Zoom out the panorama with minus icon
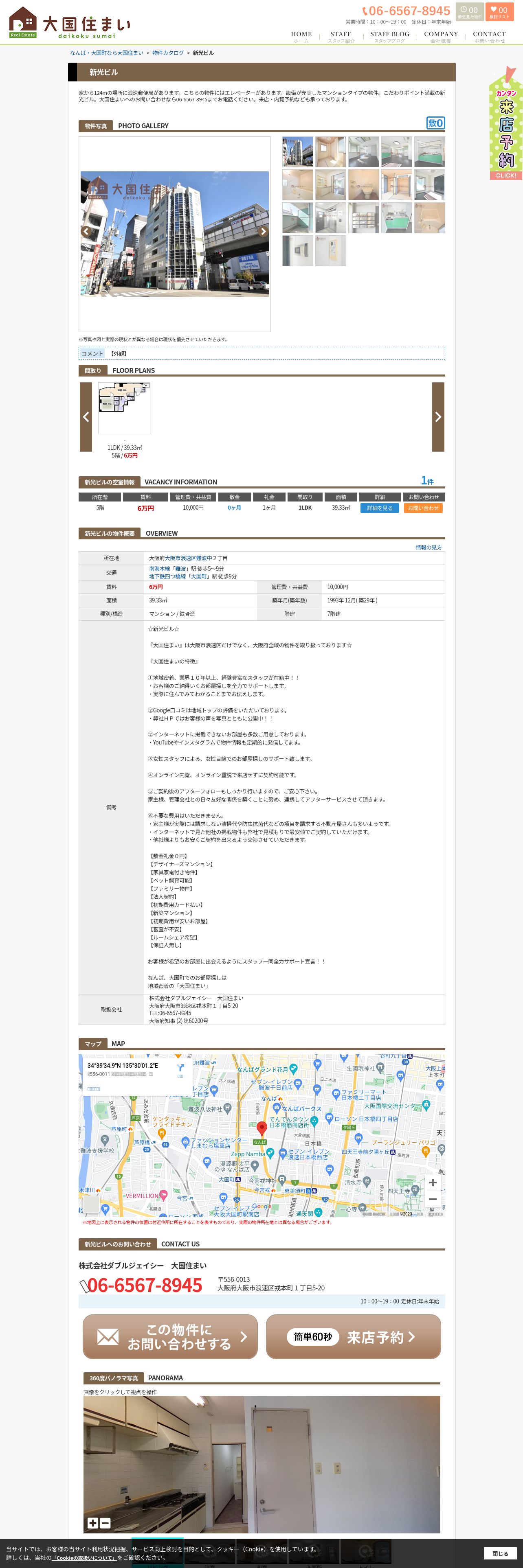 [x=105, y=1522]
